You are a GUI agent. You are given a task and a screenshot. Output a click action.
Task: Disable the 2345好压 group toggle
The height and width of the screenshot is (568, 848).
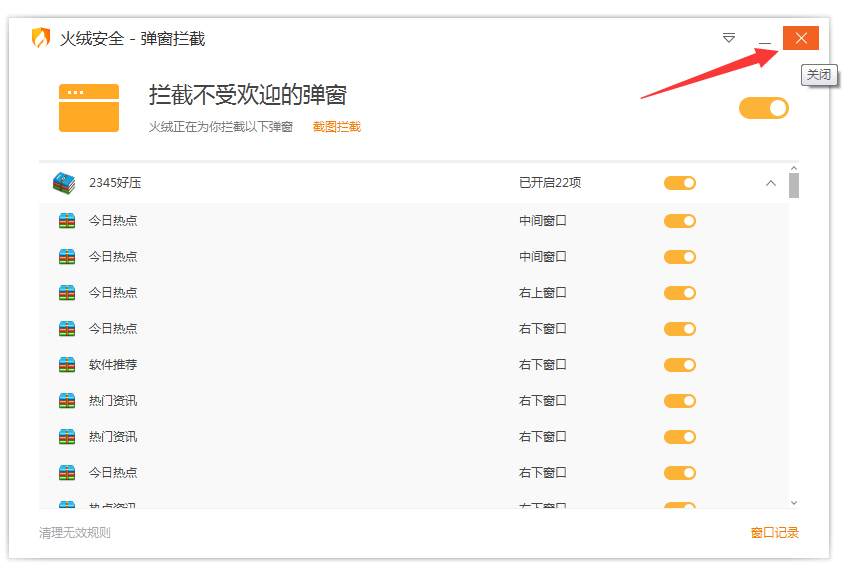tap(680, 183)
